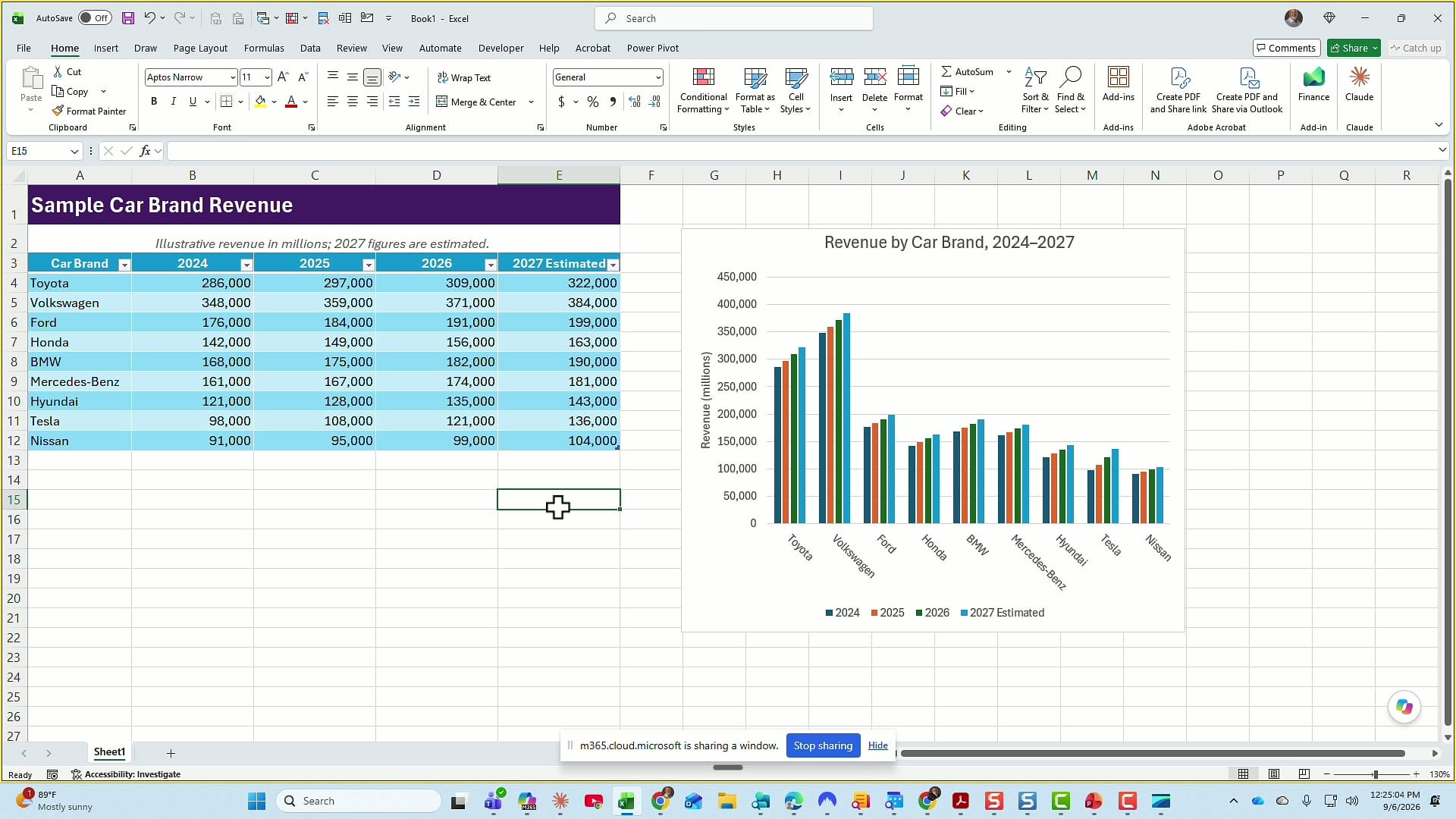Click the Undo arrow icon
The image size is (1456, 819).
tap(149, 18)
